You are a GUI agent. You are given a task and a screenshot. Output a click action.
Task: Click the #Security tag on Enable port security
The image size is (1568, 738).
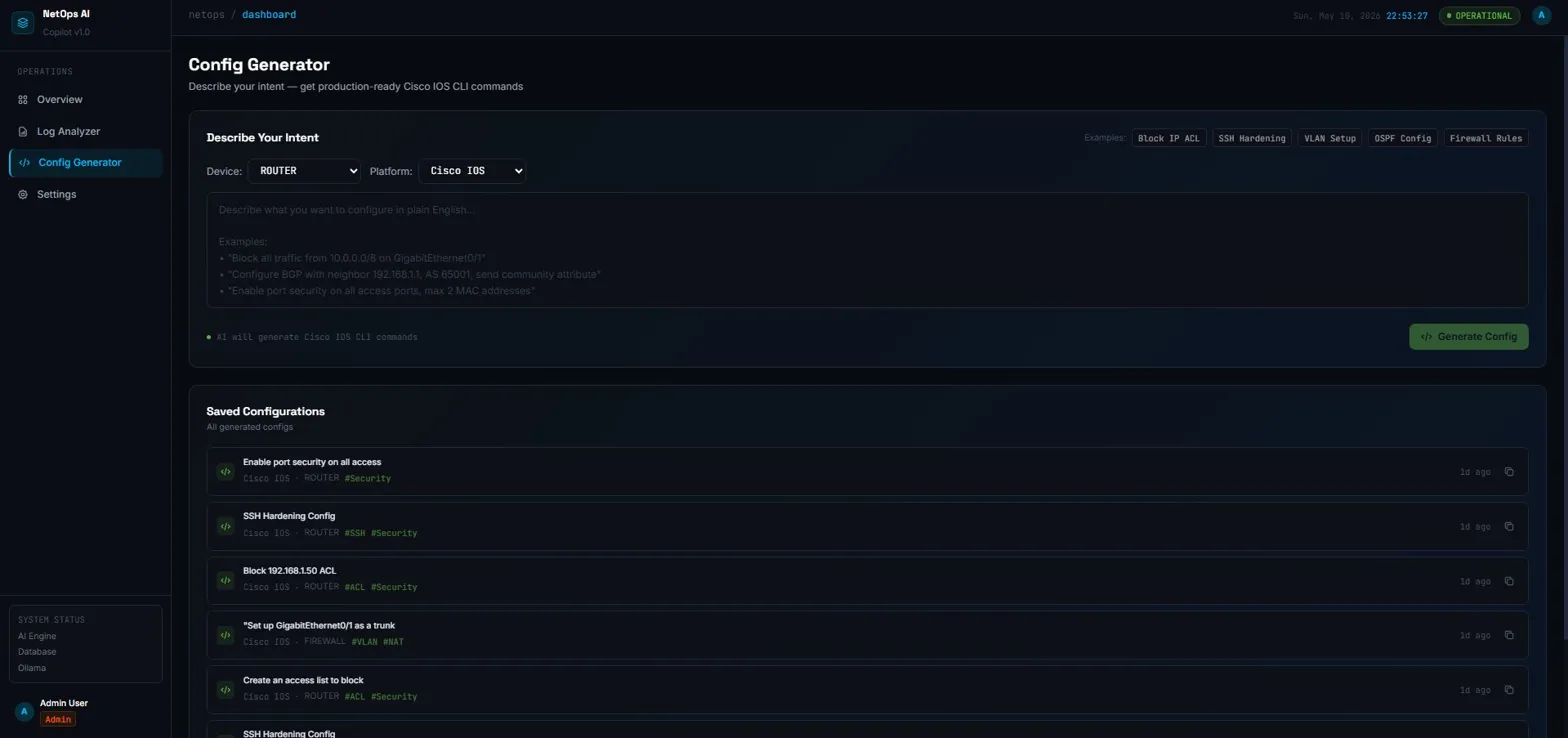tap(367, 478)
